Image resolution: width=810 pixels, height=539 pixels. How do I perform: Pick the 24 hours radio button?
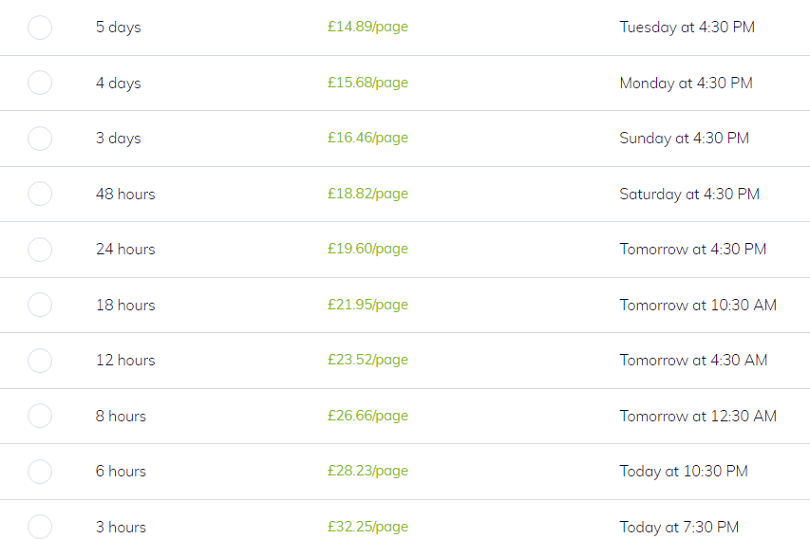40,250
